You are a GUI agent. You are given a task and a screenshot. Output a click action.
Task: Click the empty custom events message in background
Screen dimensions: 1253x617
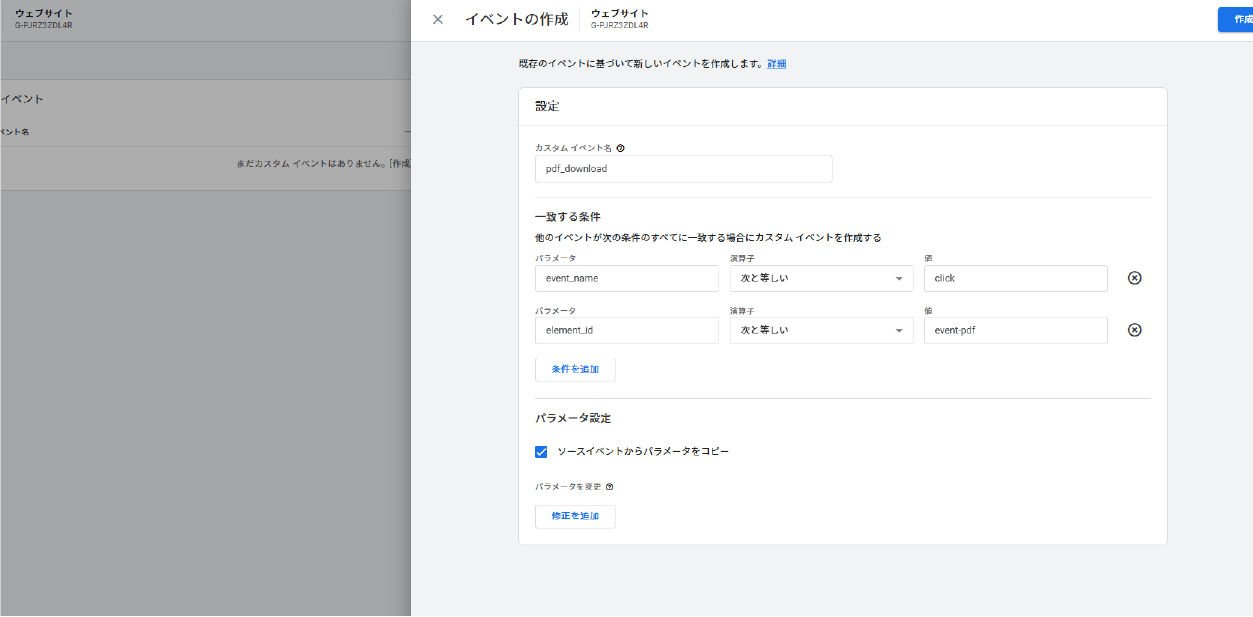coord(323,163)
